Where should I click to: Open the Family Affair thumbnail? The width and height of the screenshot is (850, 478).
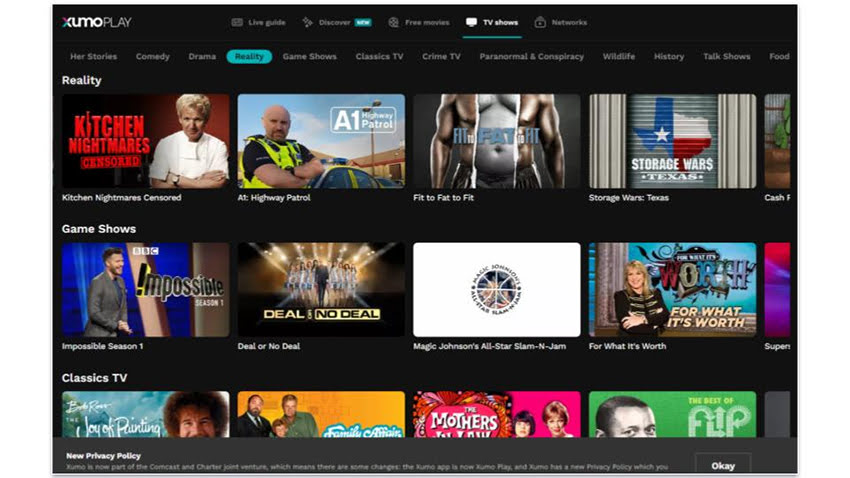click(321, 414)
